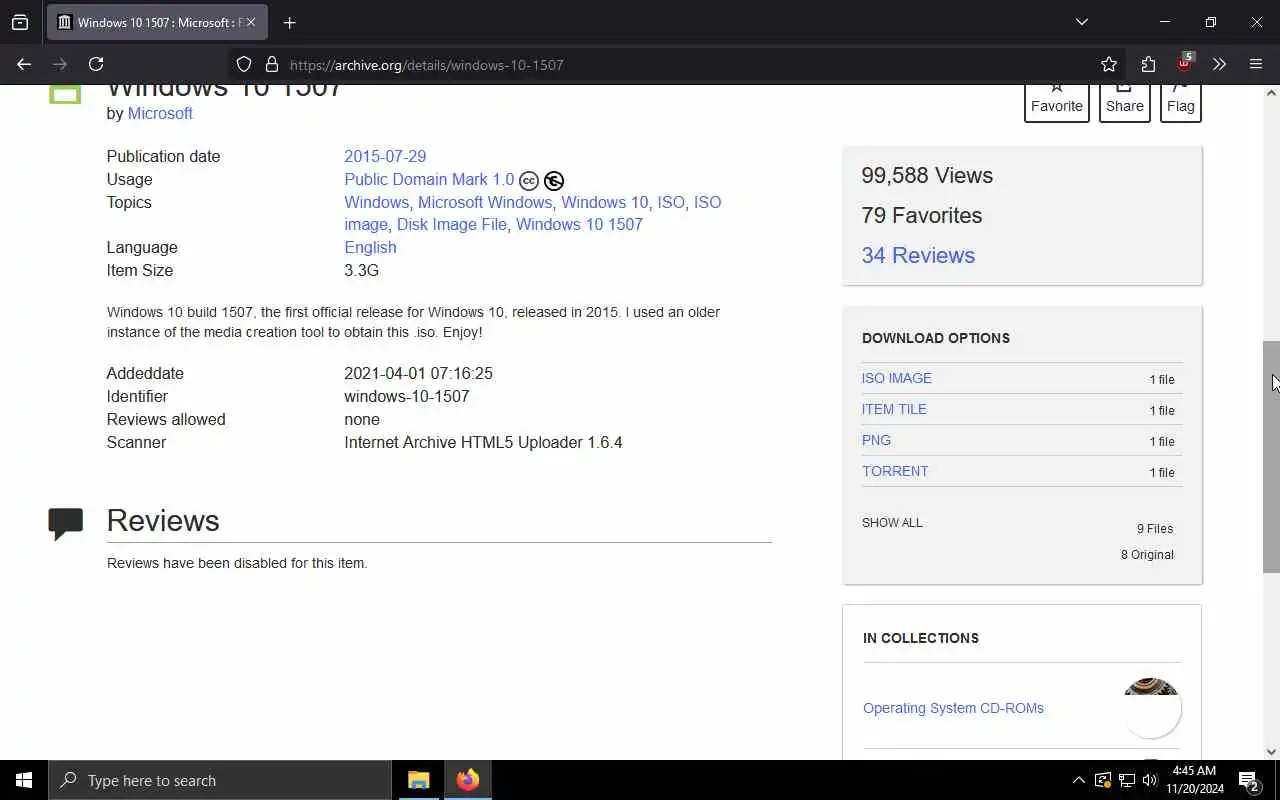1280x800 pixels.
Task: Close the Windows 10 1507 tab
Action: pos(251,22)
